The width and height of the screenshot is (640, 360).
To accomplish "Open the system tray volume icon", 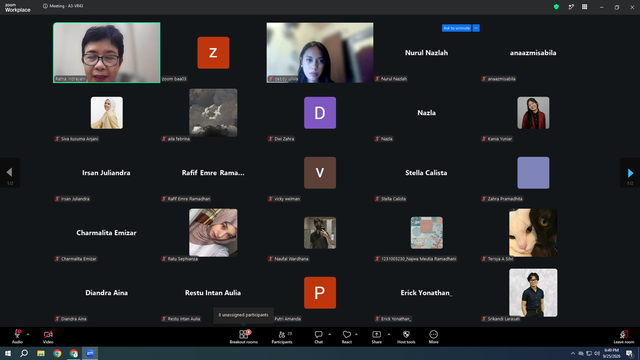I will coord(597,353).
